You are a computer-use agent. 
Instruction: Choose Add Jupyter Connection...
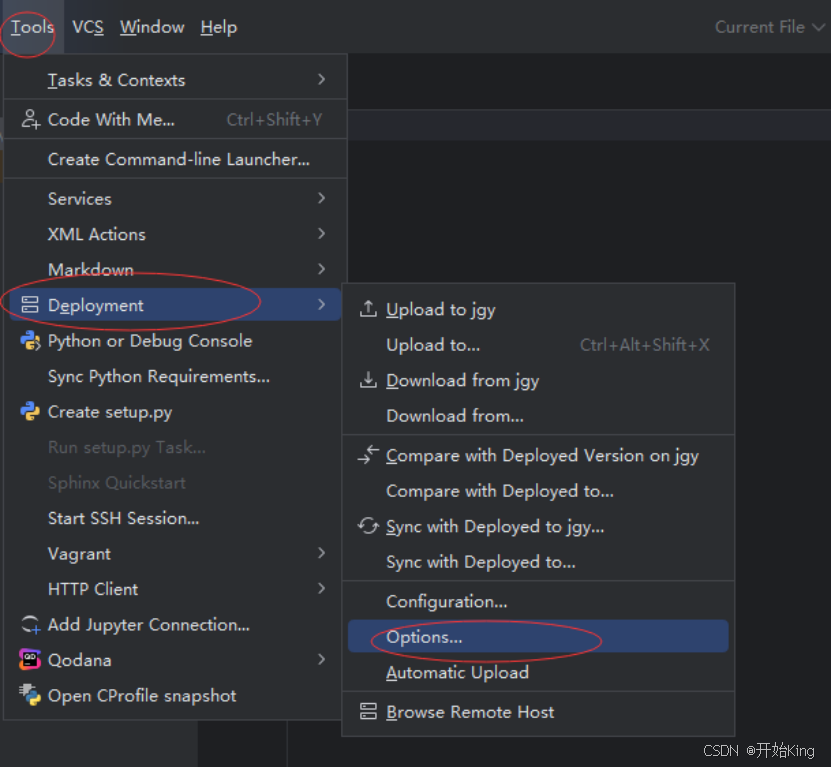[175, 624]
